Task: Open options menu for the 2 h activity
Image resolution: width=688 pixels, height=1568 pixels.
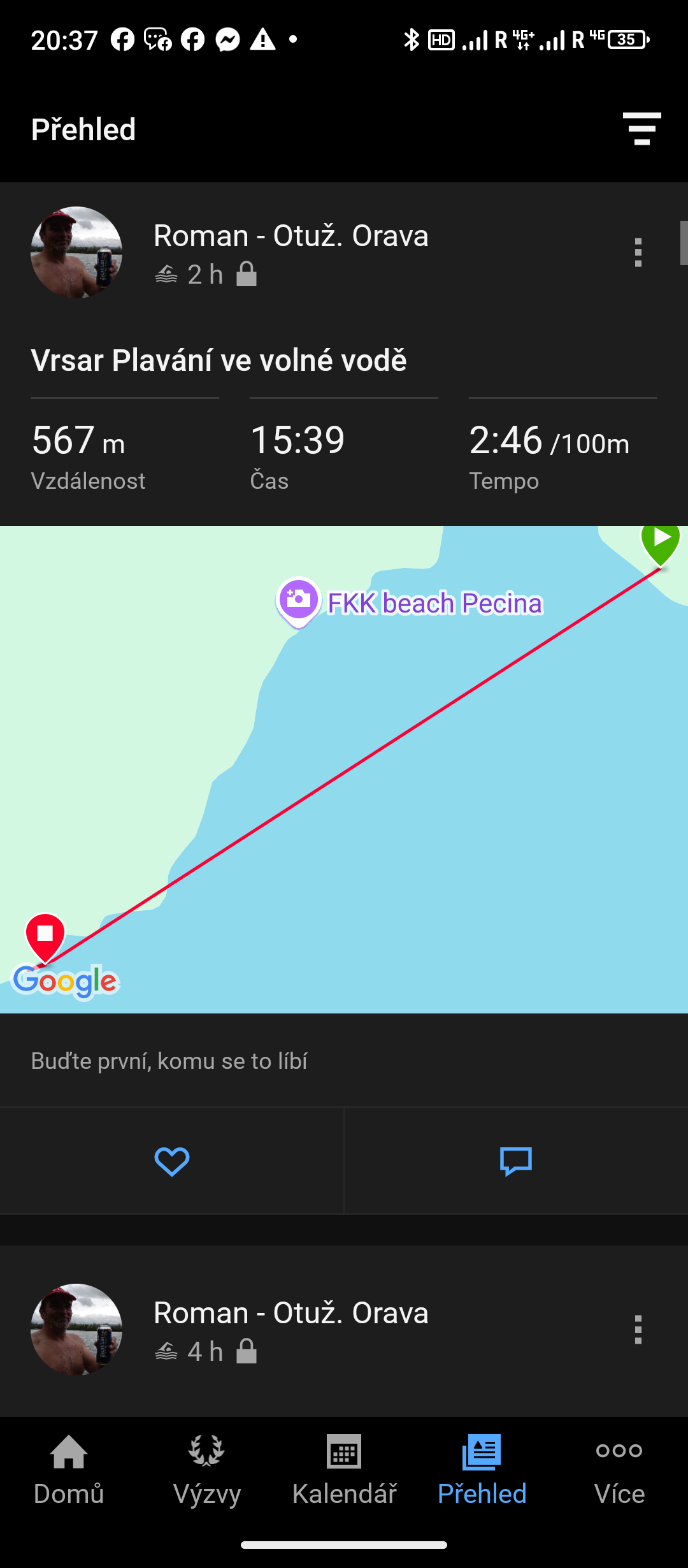Action: click(638, 253)
